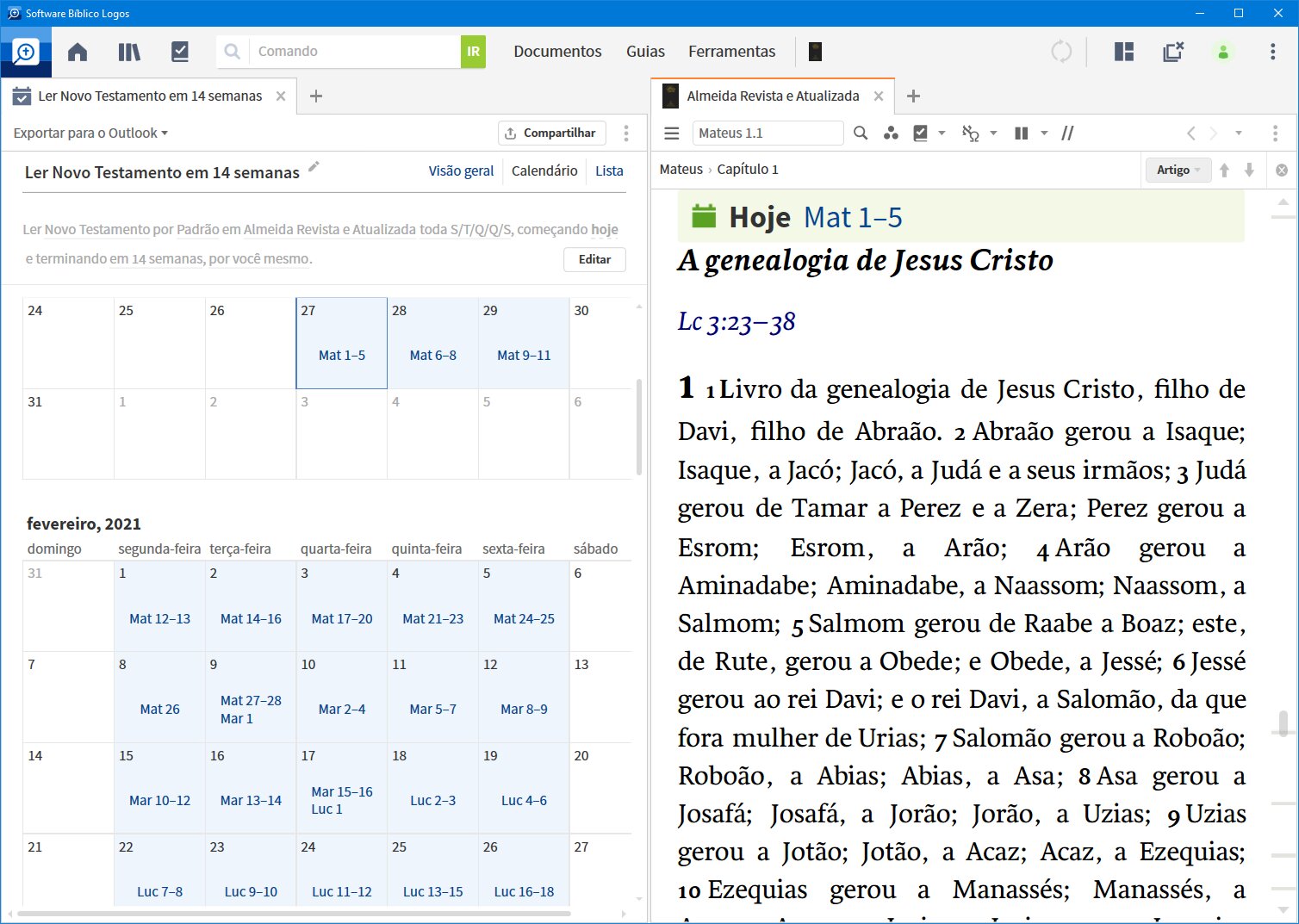The image size is (1299, 924).
Task: Click Capítulo 1 in the breadcrumb
Action: 748,170
